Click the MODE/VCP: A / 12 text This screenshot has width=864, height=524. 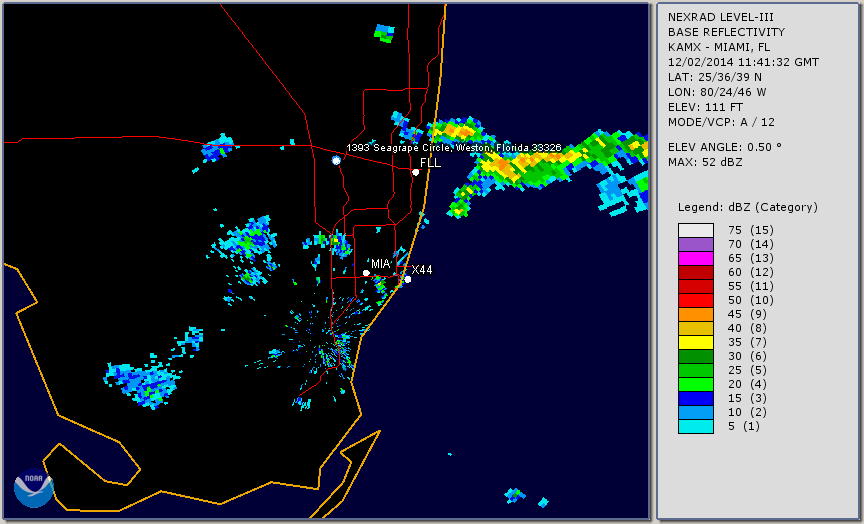coord(721,122)
